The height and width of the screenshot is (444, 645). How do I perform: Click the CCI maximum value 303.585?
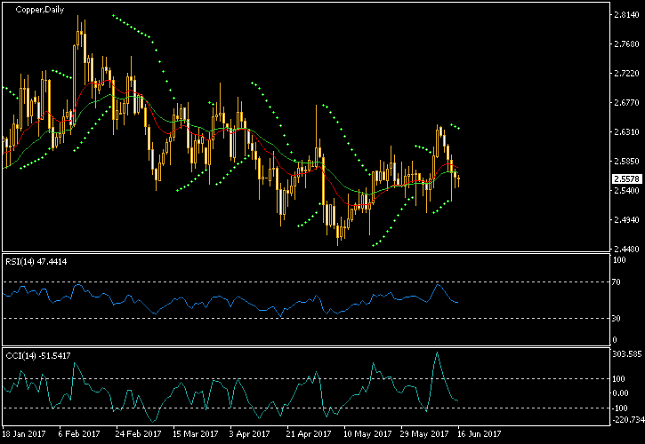click(627, 354)
